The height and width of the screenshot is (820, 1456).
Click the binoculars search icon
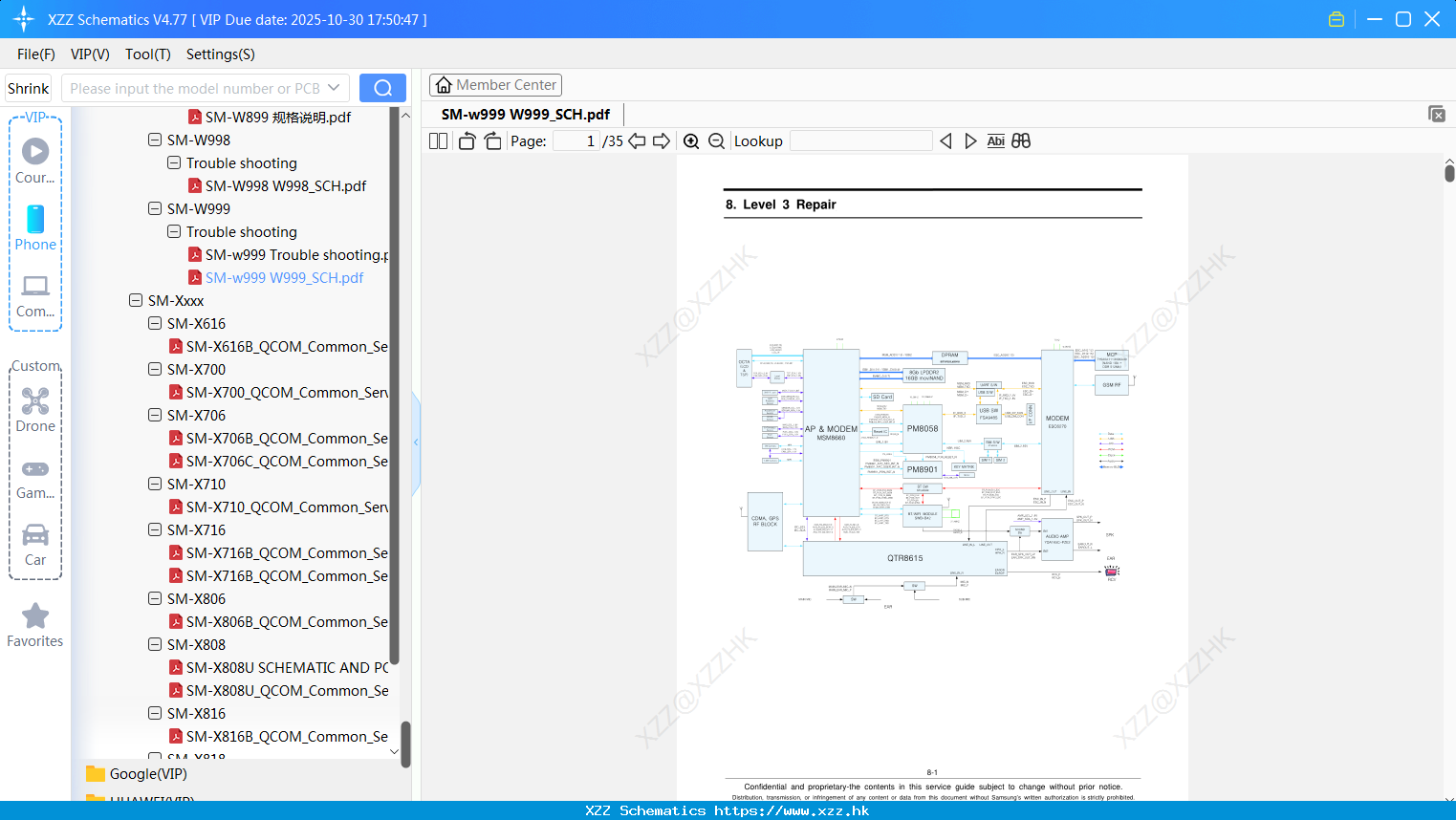click(1021, 140)
